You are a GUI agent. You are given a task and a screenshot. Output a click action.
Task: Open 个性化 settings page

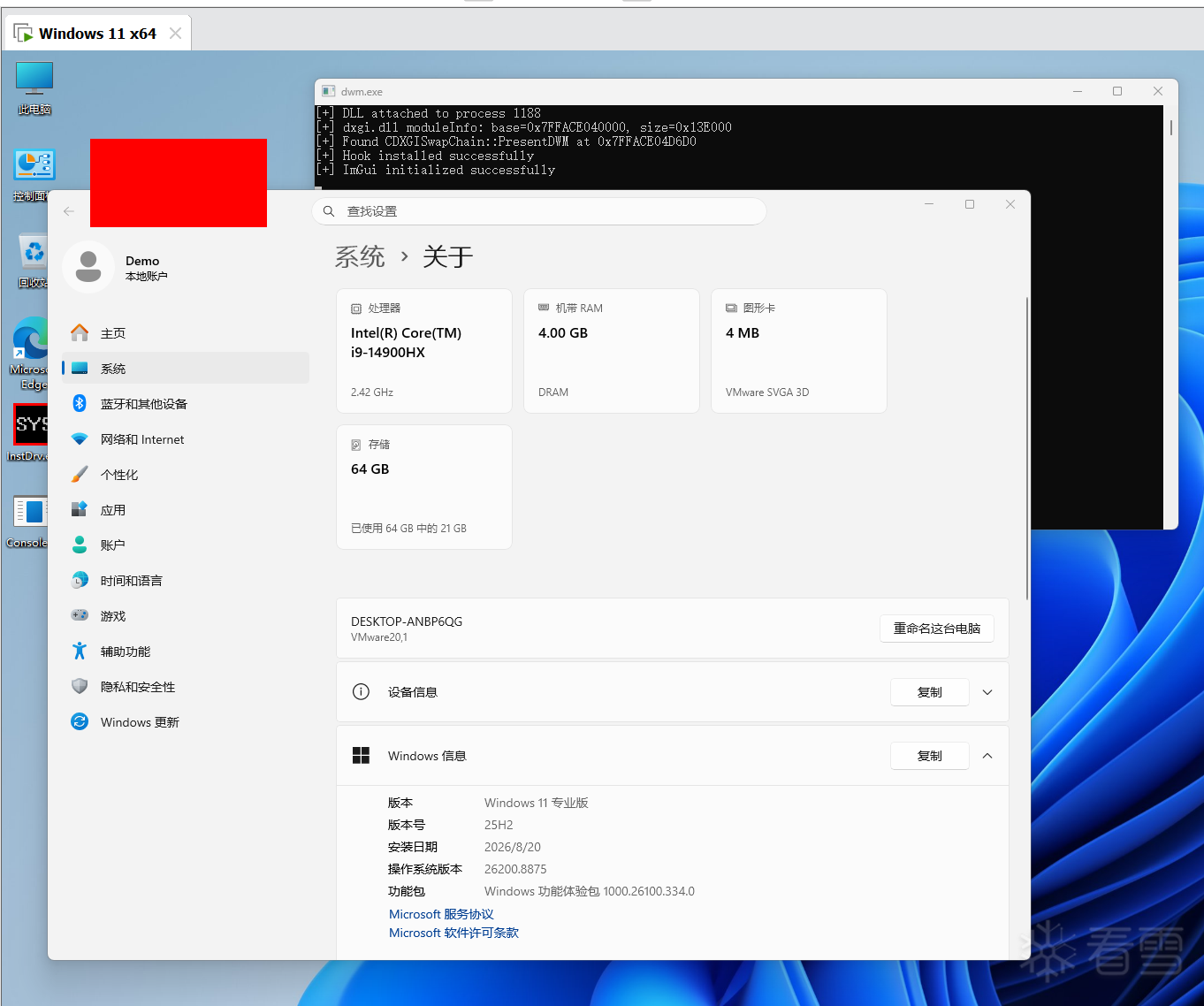[186, 475]
